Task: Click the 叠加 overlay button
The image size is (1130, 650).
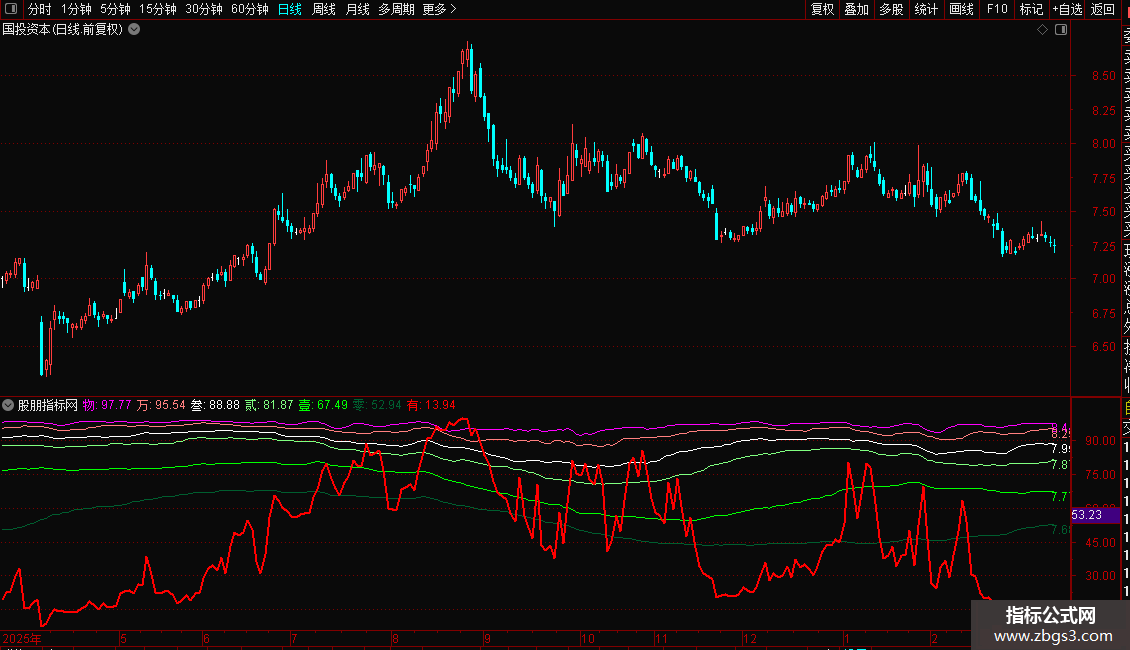Action: point(857,9)
